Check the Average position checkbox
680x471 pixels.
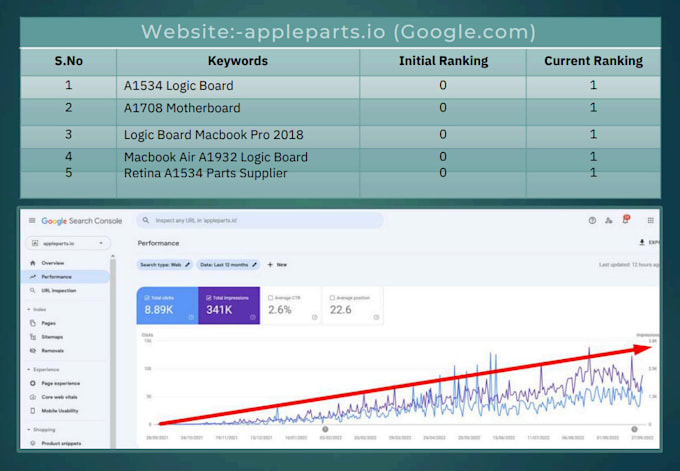[x=332, y=298]
